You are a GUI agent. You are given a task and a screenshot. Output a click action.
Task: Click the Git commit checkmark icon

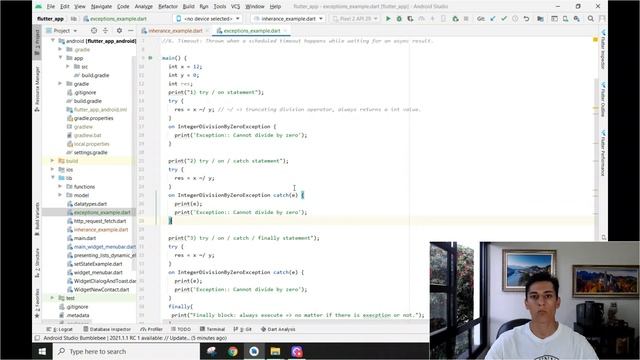coord(504,19)
